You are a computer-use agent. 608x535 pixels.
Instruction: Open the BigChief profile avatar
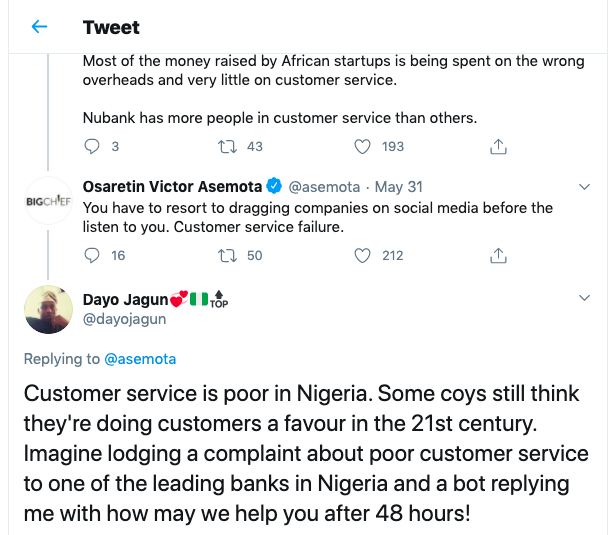pyautogui.click(x=47, y=200)
